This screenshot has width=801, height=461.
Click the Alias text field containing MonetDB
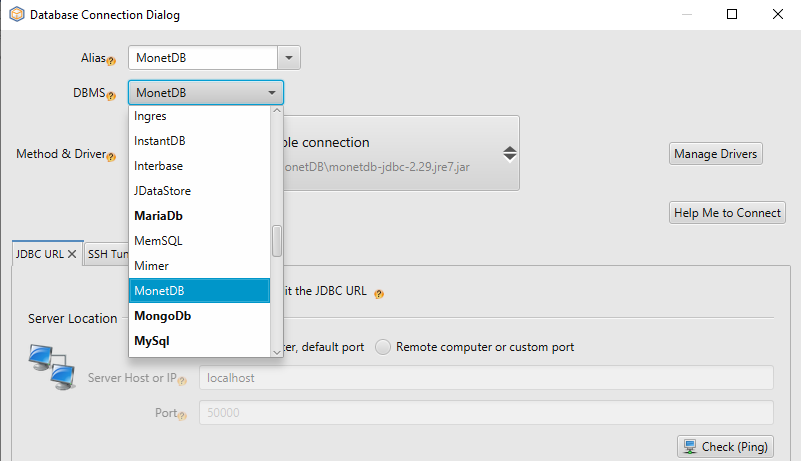(x=203, y=58)
